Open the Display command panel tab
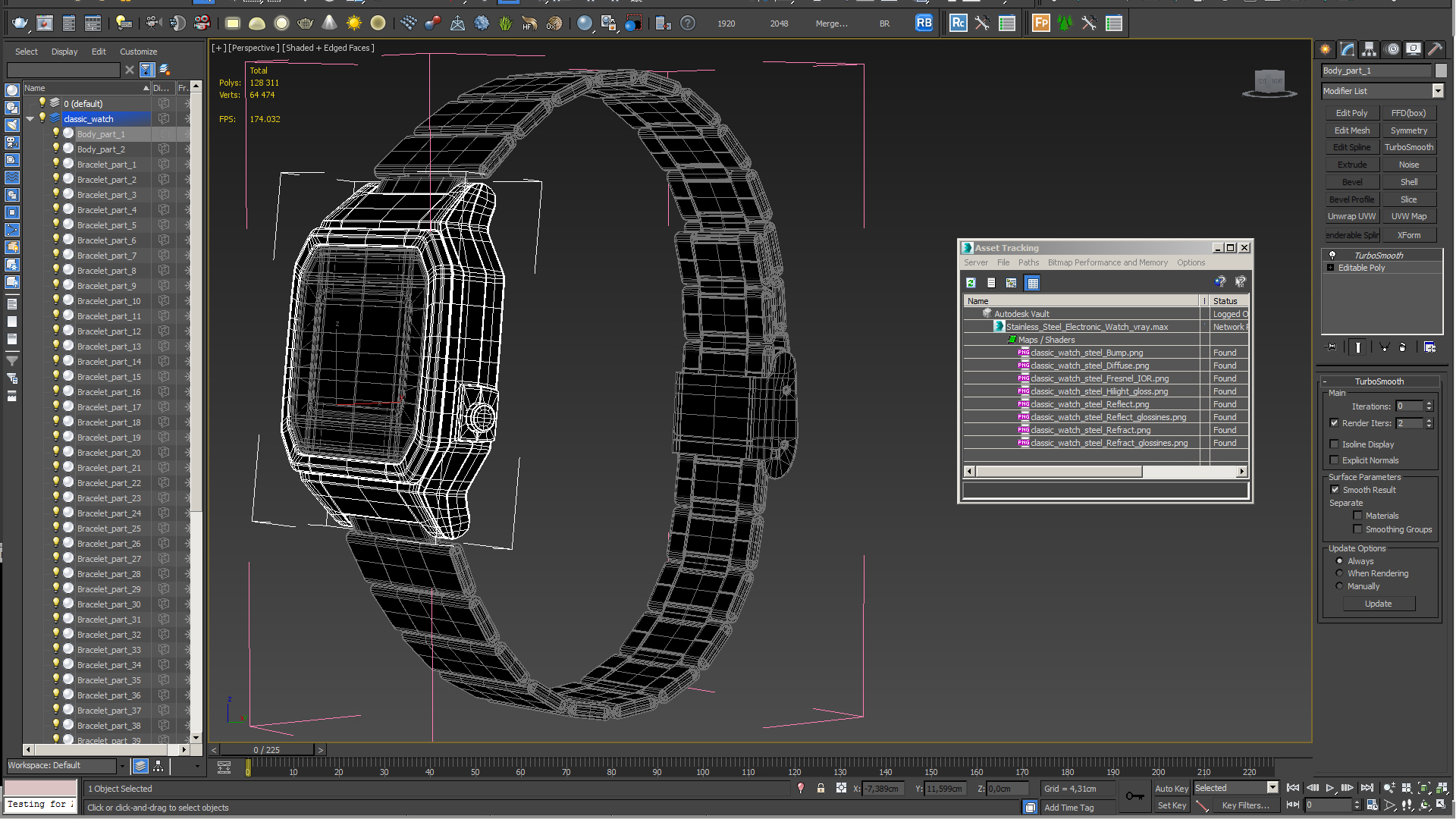Image resolution: width=1456 pixels, height=819 pixels. click(x=1414, y=49)
